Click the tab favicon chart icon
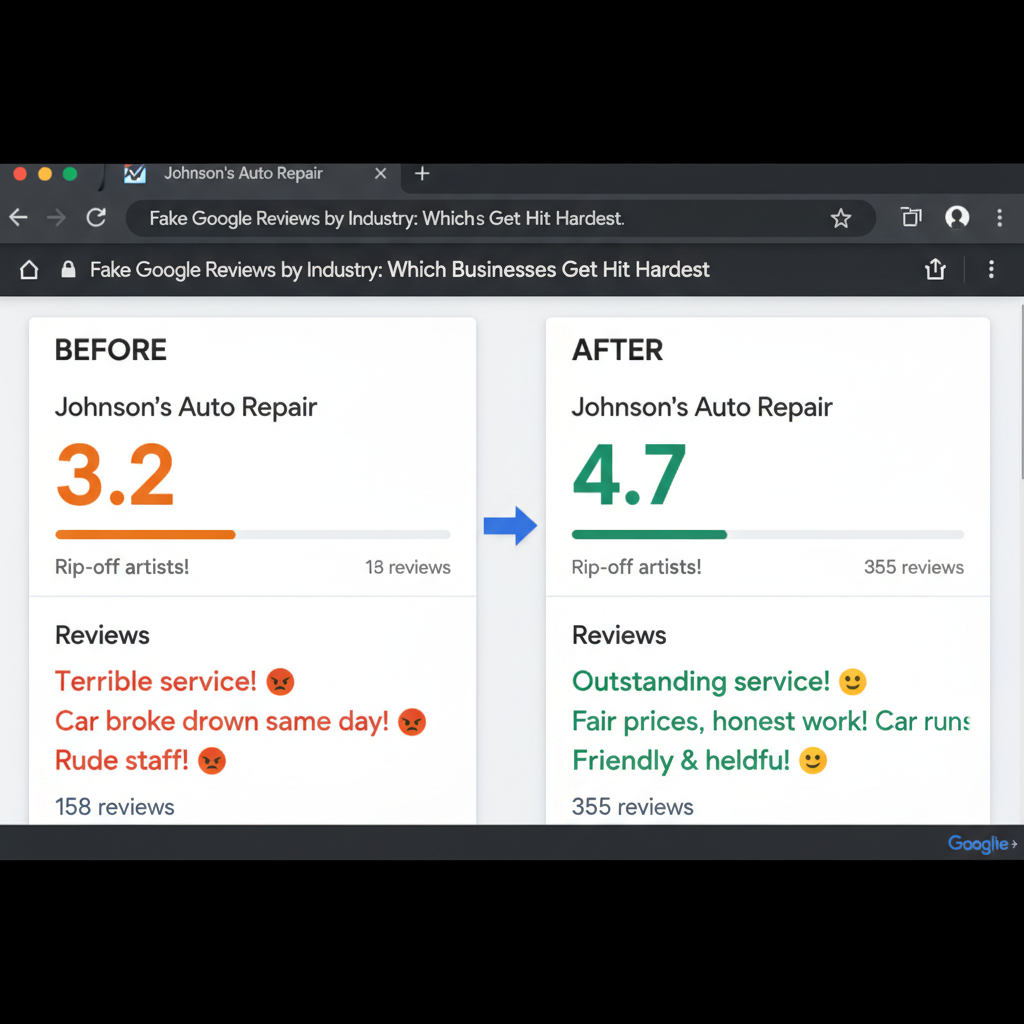The height and width of the screenshot is (1024, 1024). coord(135,174)
